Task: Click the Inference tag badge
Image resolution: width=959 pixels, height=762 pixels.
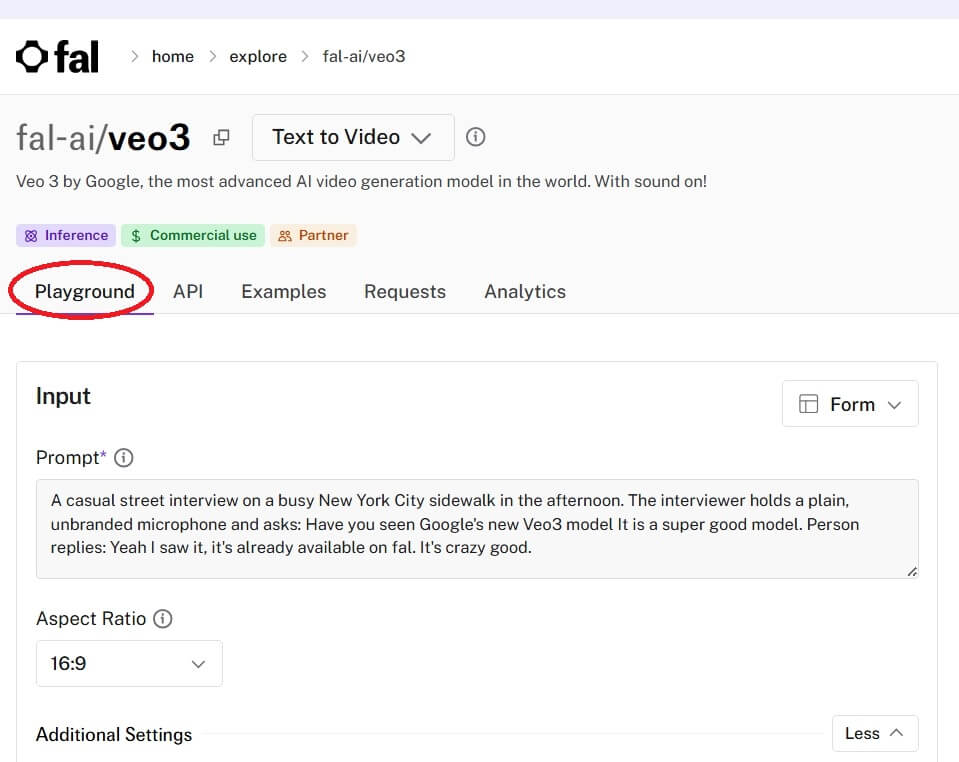Action: tap(66, 236)
